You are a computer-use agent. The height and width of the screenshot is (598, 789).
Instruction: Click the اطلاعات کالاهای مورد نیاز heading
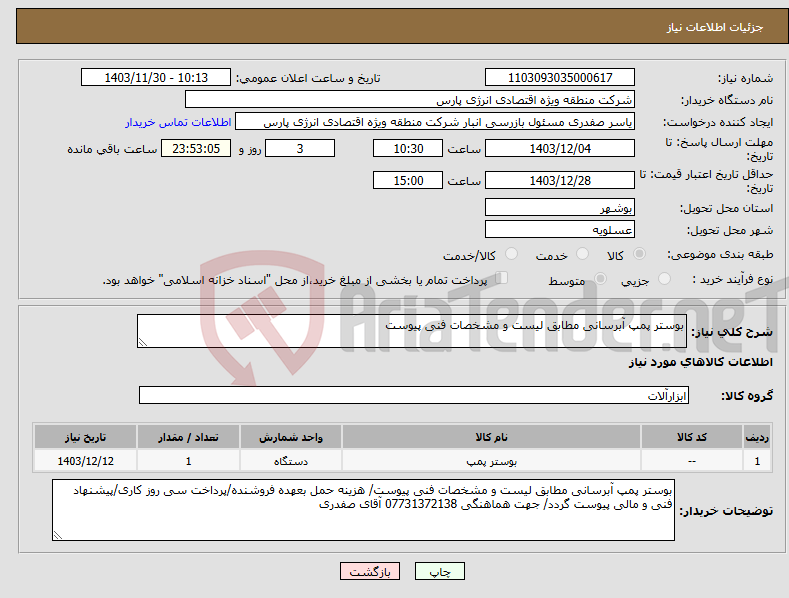[700, 362]
